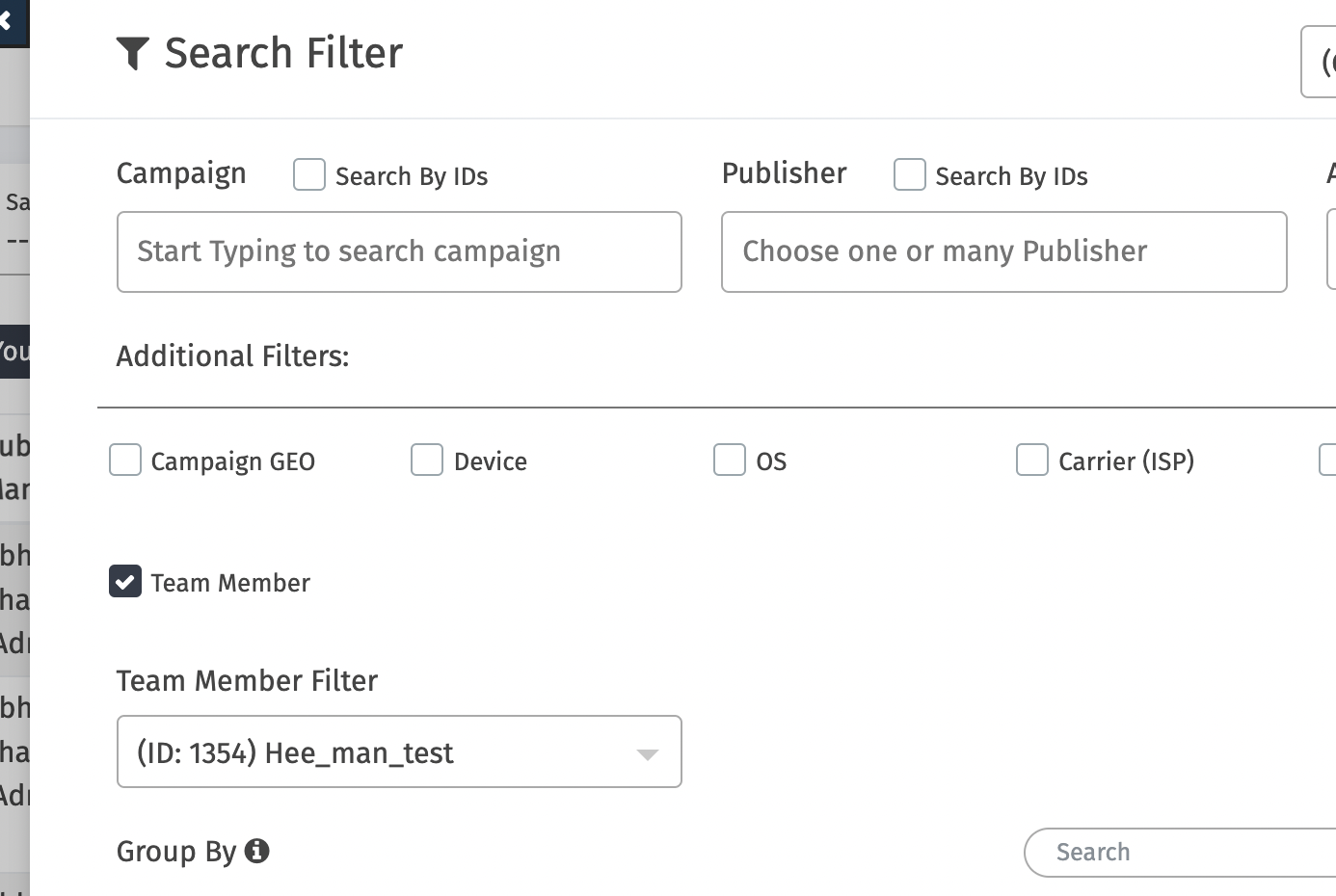
Task: Enable the Carrier (ISP) filter
Action: pyautogui.click(x=1031, y=460)
